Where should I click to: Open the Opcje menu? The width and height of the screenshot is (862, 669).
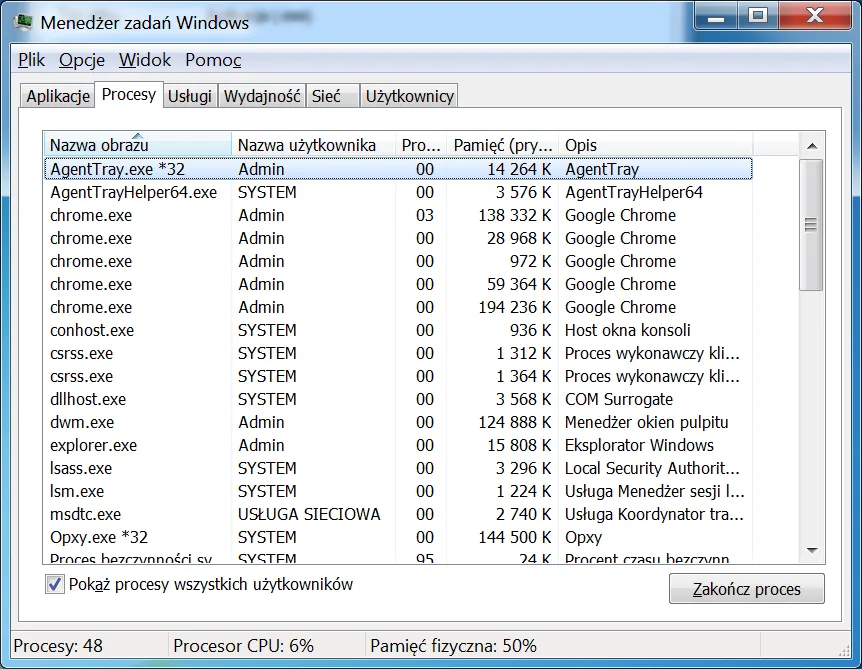[x=82, y=60]
